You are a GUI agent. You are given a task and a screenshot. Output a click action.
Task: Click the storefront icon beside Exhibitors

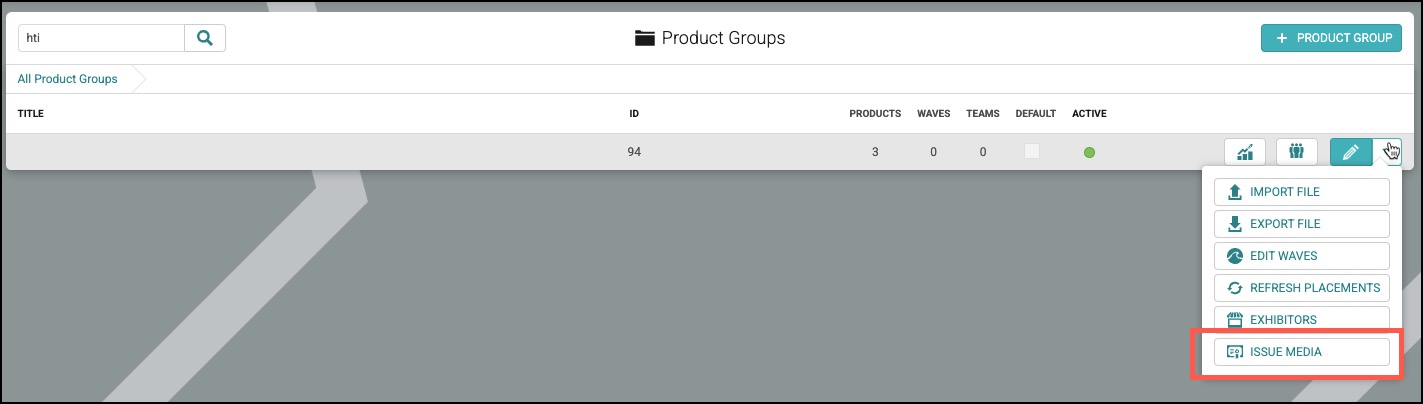[x=1234, y=320]
